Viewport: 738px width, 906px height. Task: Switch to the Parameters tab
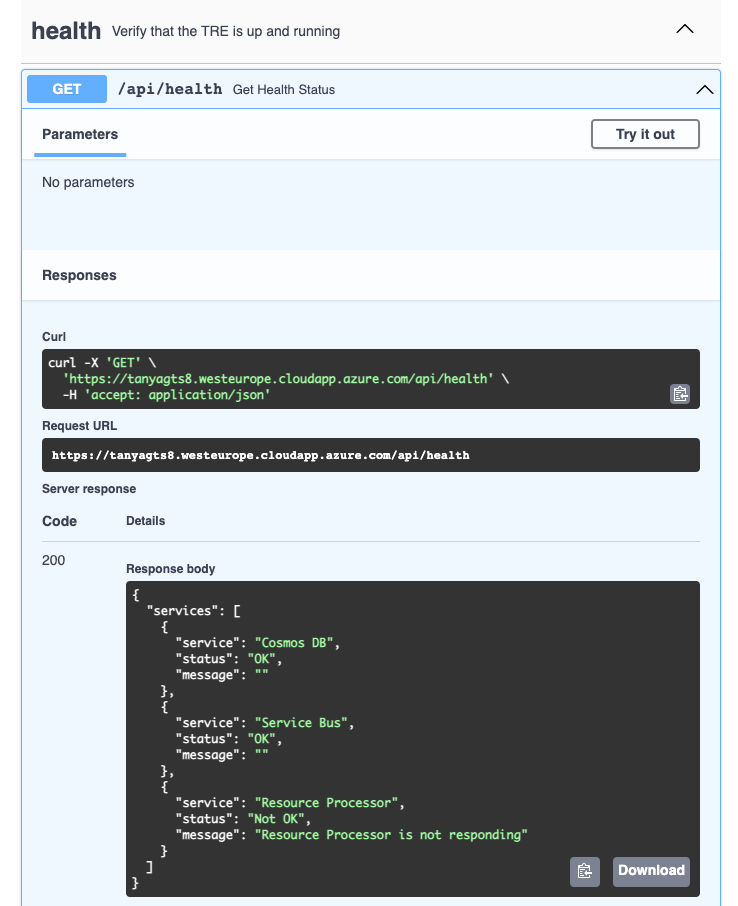[x=80, y=135]
